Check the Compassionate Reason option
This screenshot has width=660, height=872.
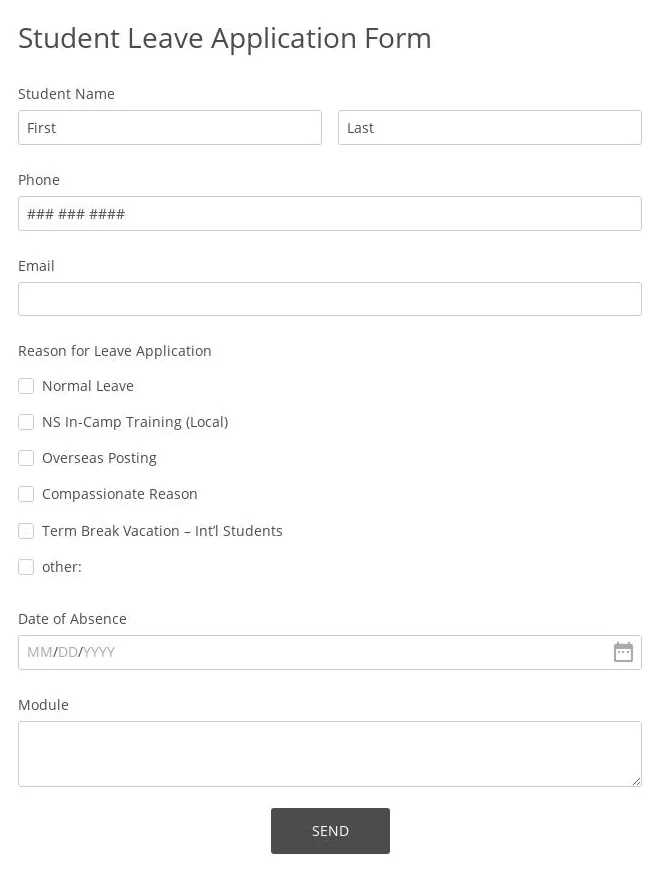(x=26, y=494)
